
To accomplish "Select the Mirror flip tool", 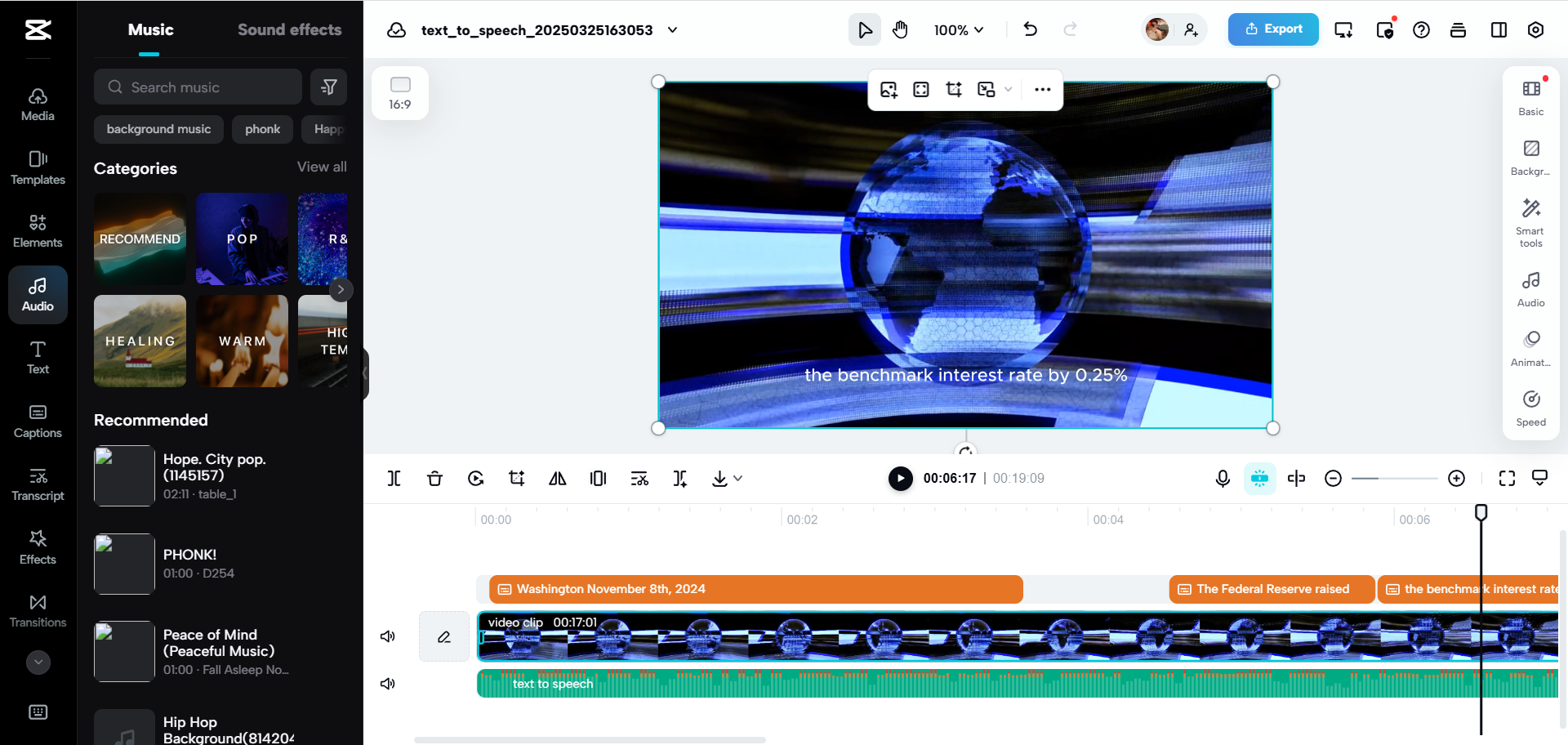I will 557,478.
